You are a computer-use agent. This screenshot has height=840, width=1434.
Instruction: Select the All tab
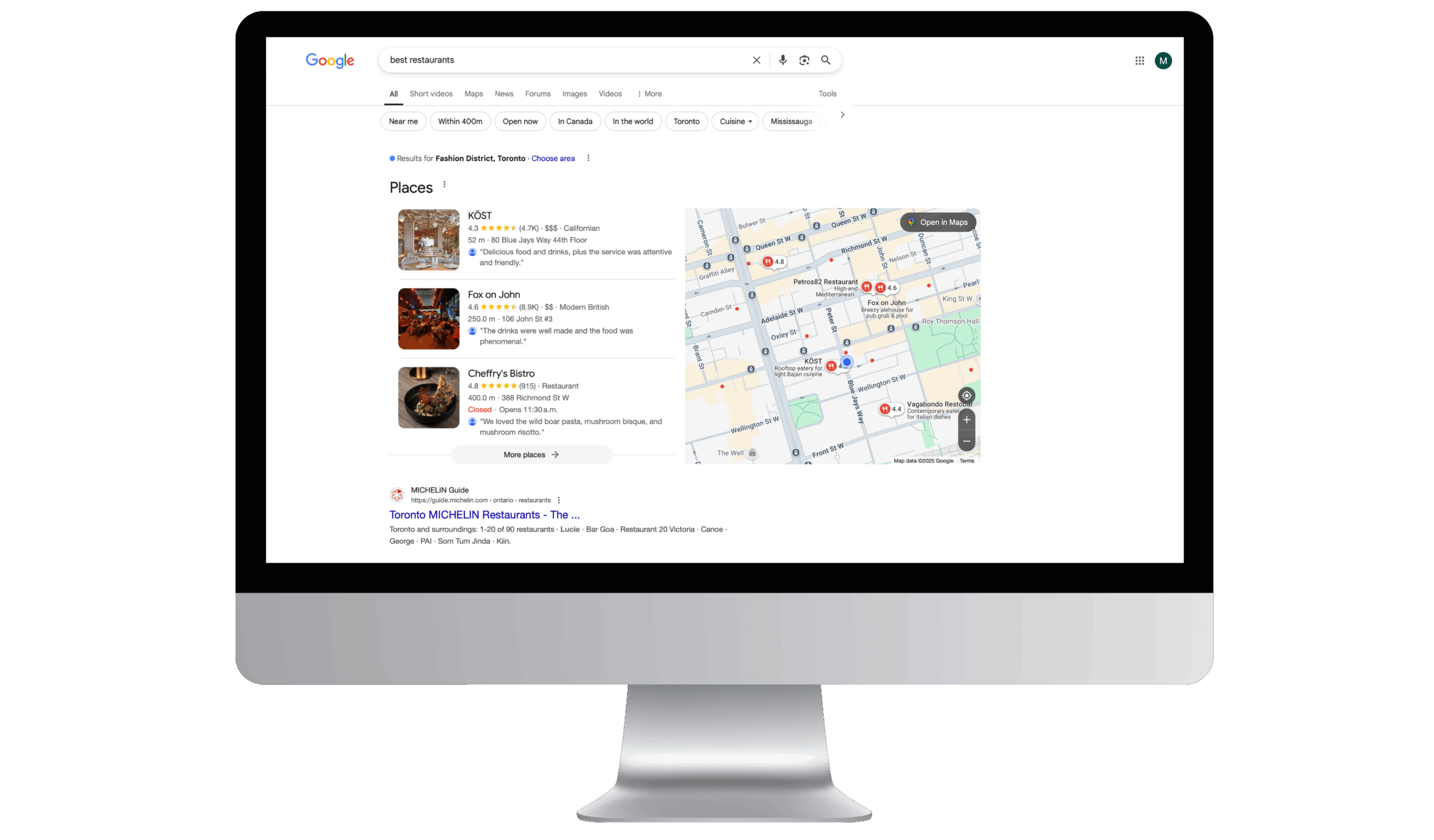(x=393, y=94)
